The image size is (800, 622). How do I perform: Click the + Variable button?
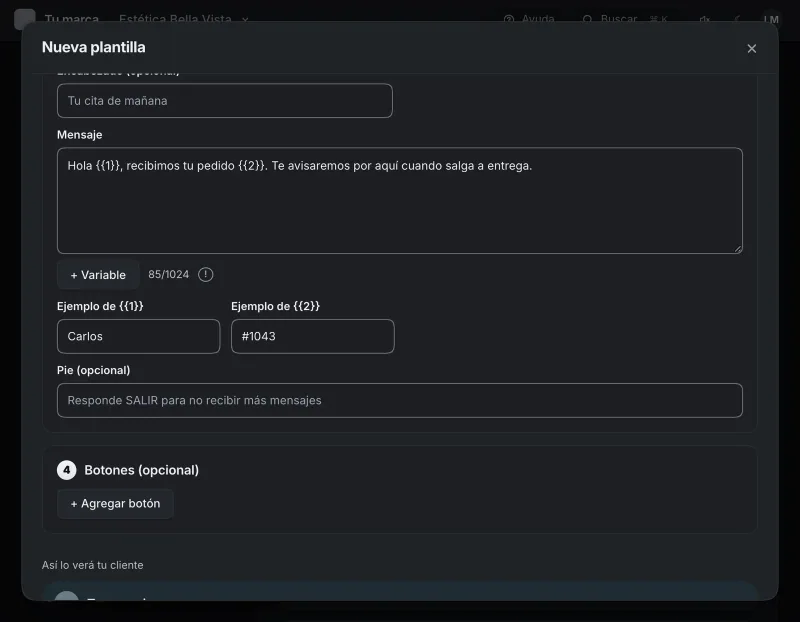pos(98,275)
